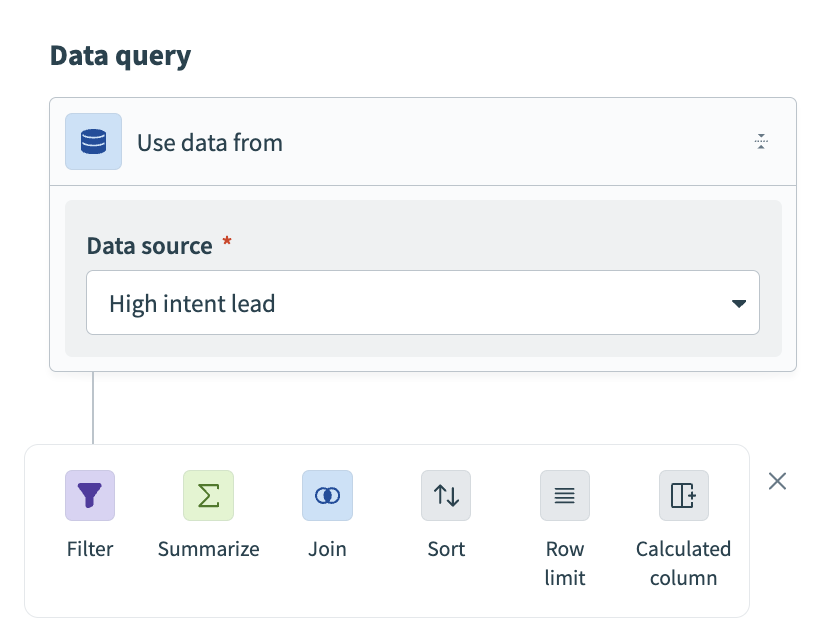The height and width of the screenshot is (638, 814).
Task: Click the Calculated column label text
Action: click(683, 562)
